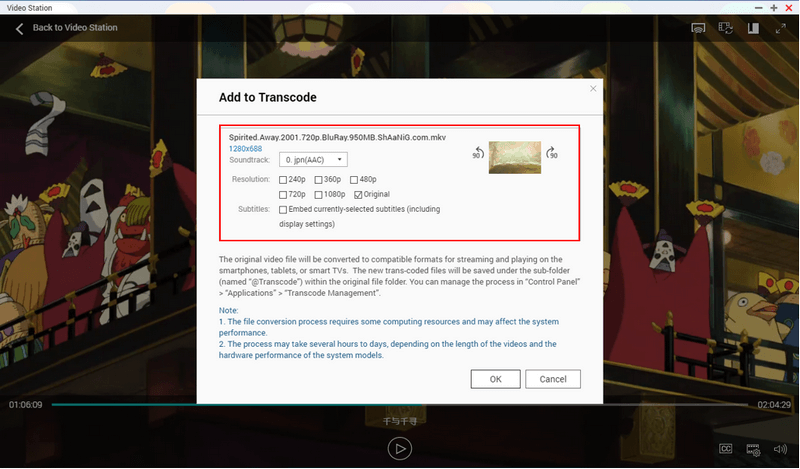Open the cast to device icon
Viewport: 800px width, 469px height.
pyautogui.click(x=698, y=28)
